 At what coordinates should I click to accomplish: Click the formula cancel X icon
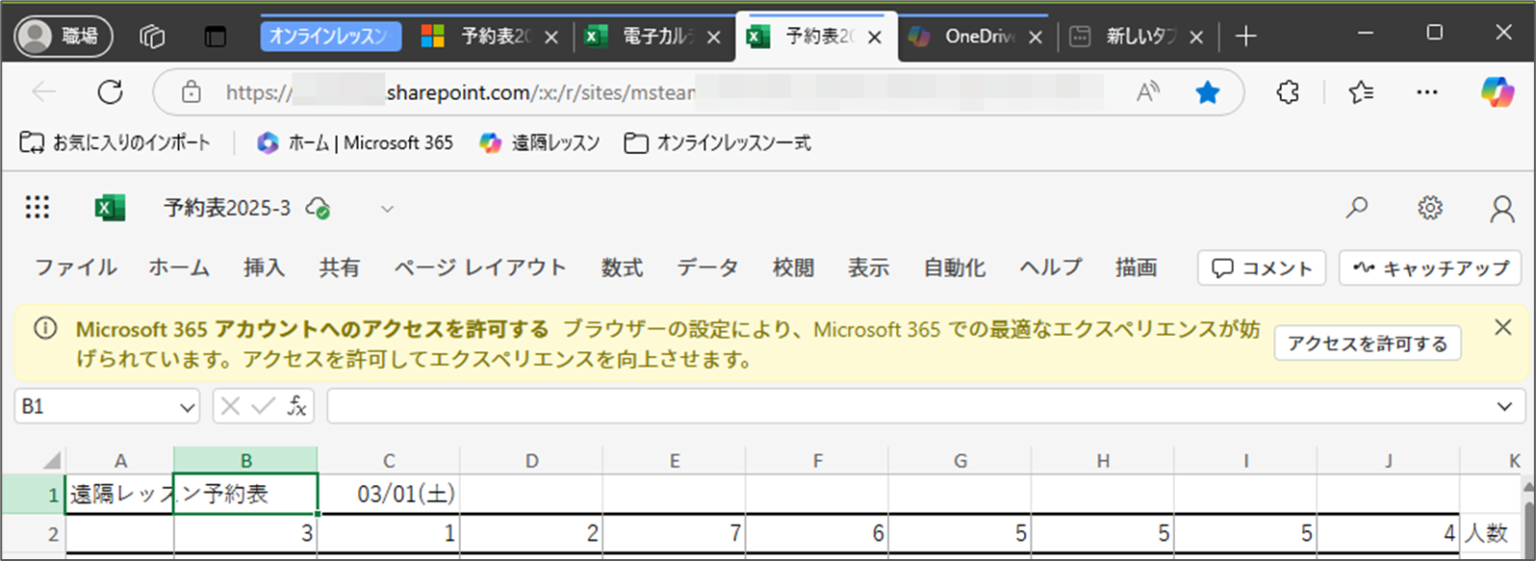(230, 406)
